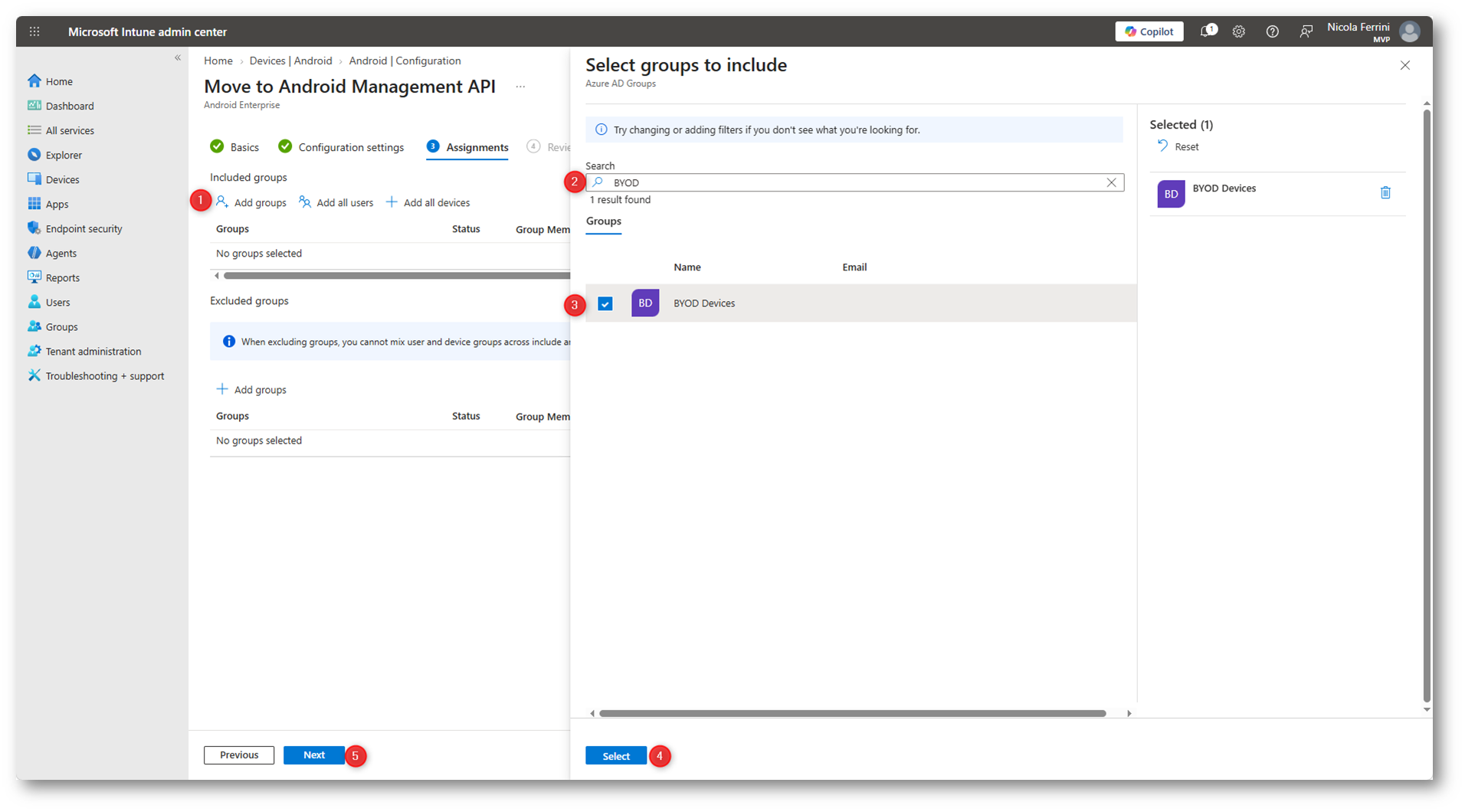
Task: Click the BYOD search input field
Action: [855, 182]
